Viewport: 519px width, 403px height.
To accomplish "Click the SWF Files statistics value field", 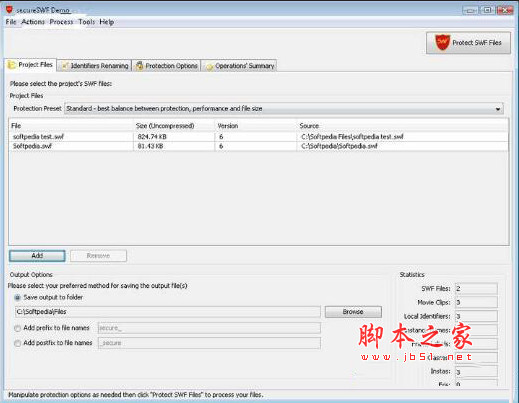I will click(476, 289).
